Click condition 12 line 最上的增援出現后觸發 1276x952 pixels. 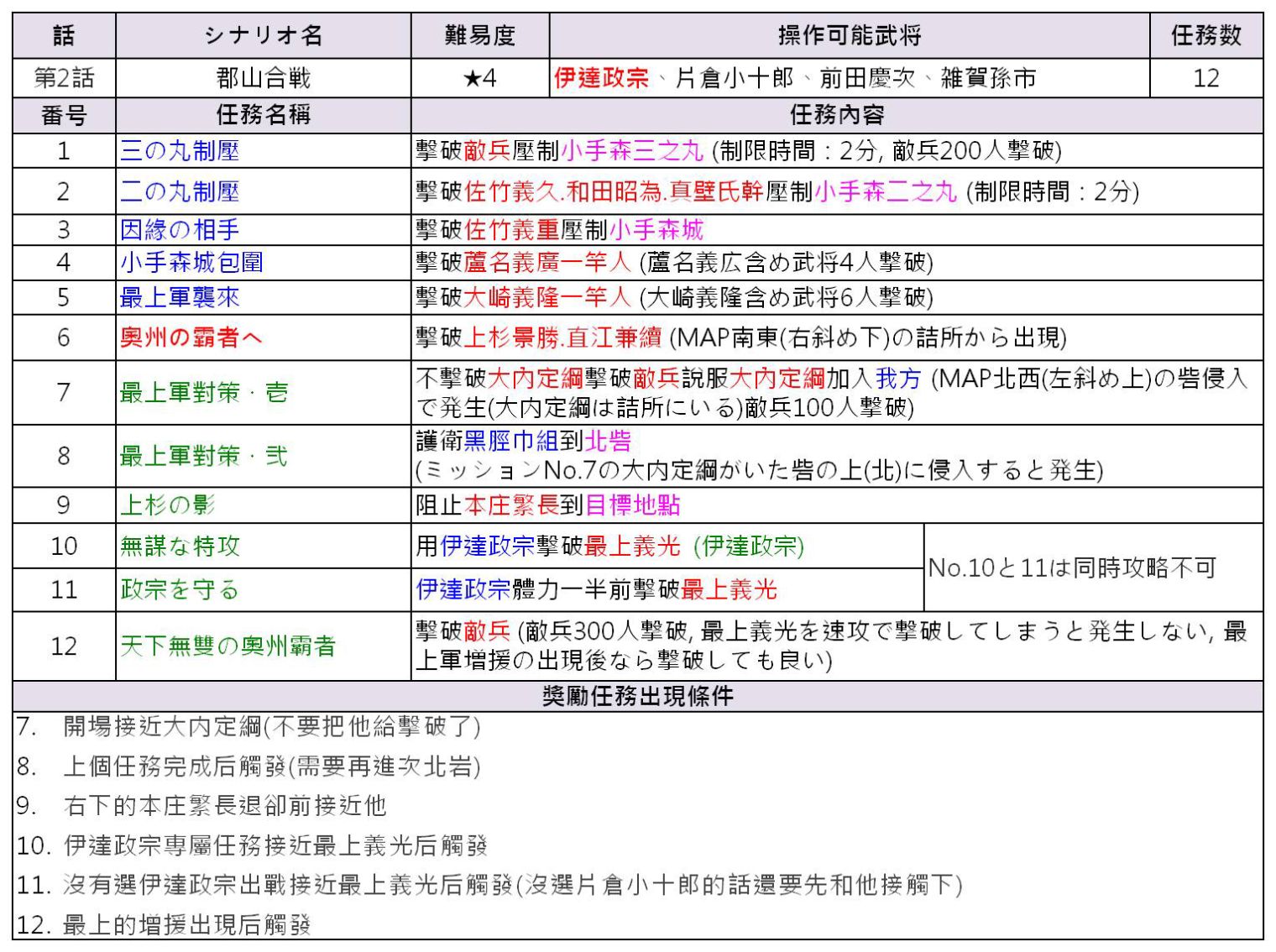pos(165,925)
